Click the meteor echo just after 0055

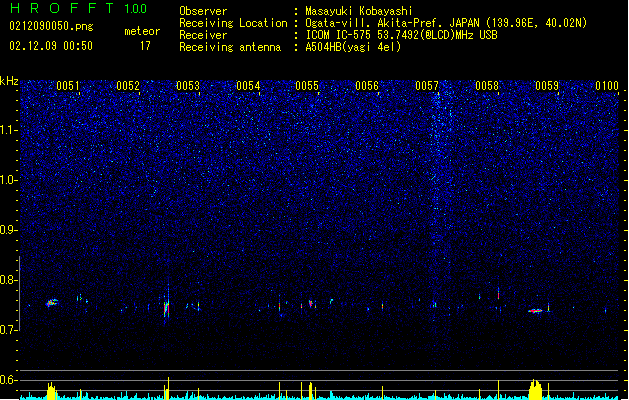tap(310, 304)
